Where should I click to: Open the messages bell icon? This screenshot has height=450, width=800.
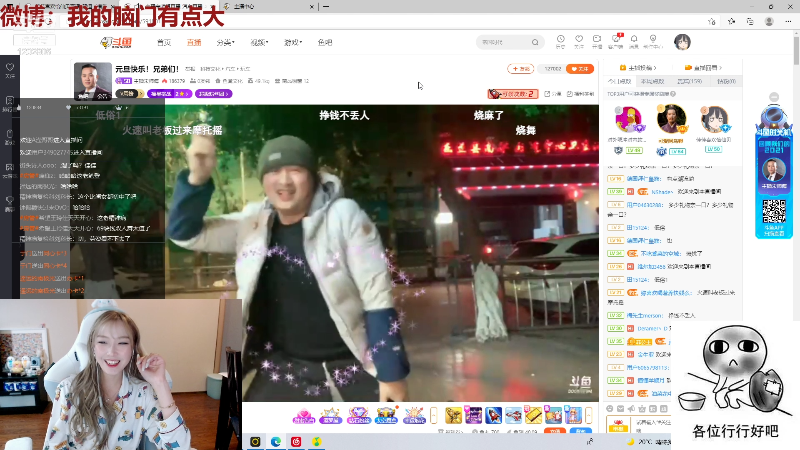click(x=634, y=41)
